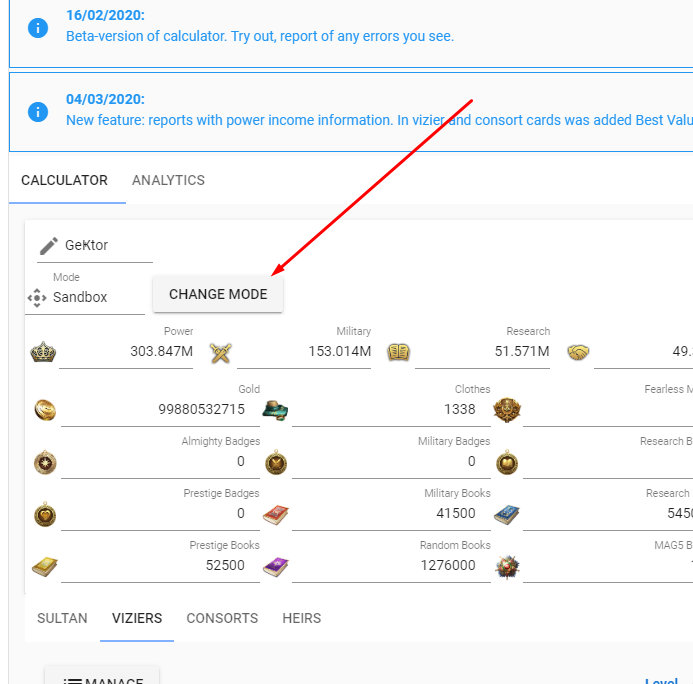The width and height of the screenshot is (693, 684).
Task: Click the Manage button
Action: click(x=102, y=678)
